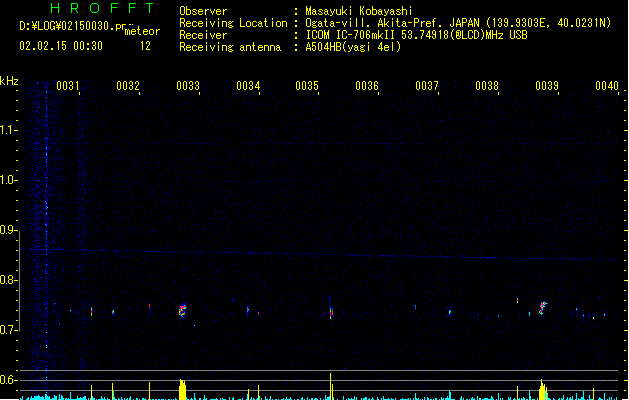The width and height of the screenshot is (629, 400).
Task: Click time marker 0039
Action: pyautogui.click(x=547, y=86)
